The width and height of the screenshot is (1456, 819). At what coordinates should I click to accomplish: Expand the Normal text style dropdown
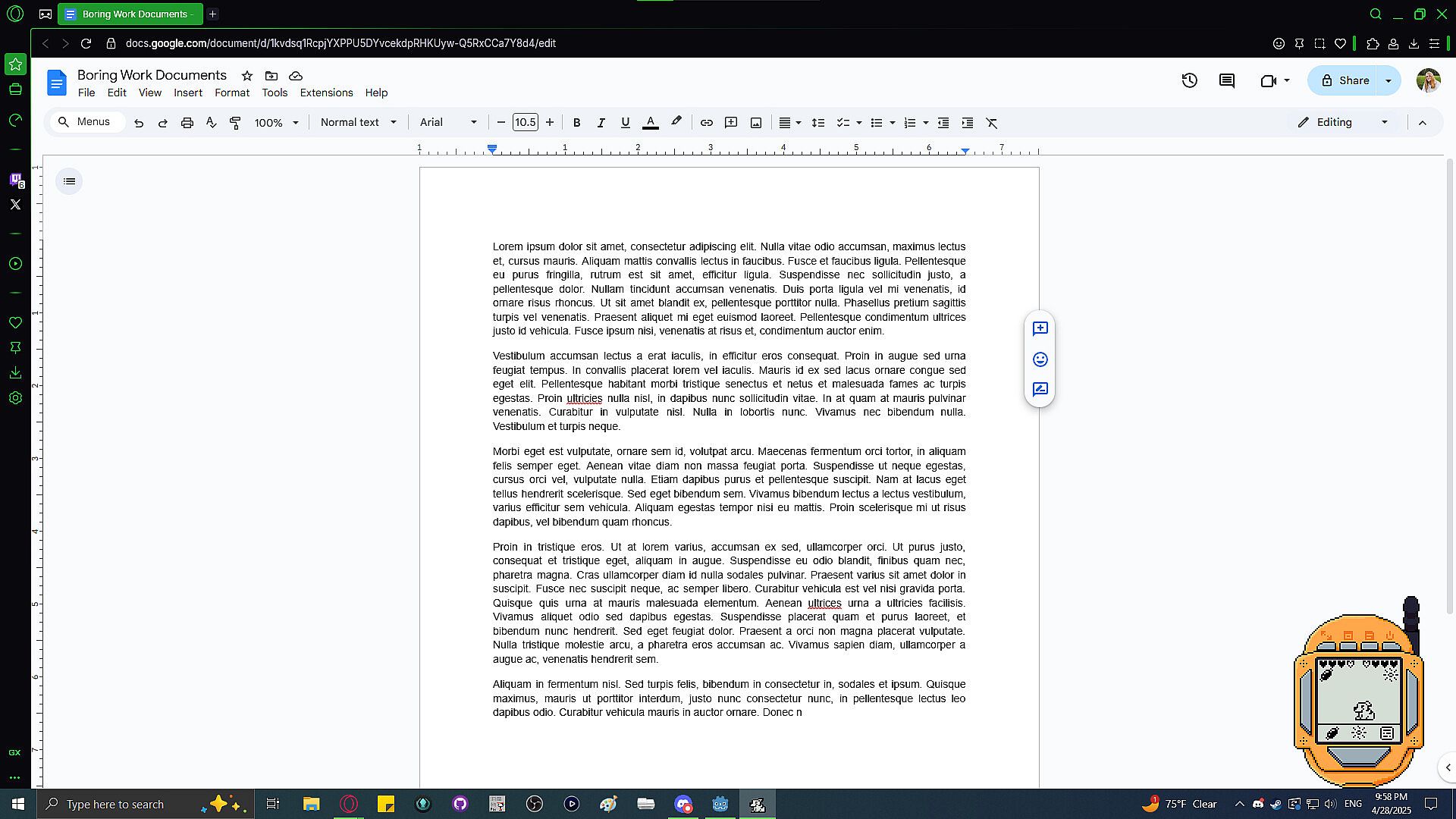coord(358,123)
